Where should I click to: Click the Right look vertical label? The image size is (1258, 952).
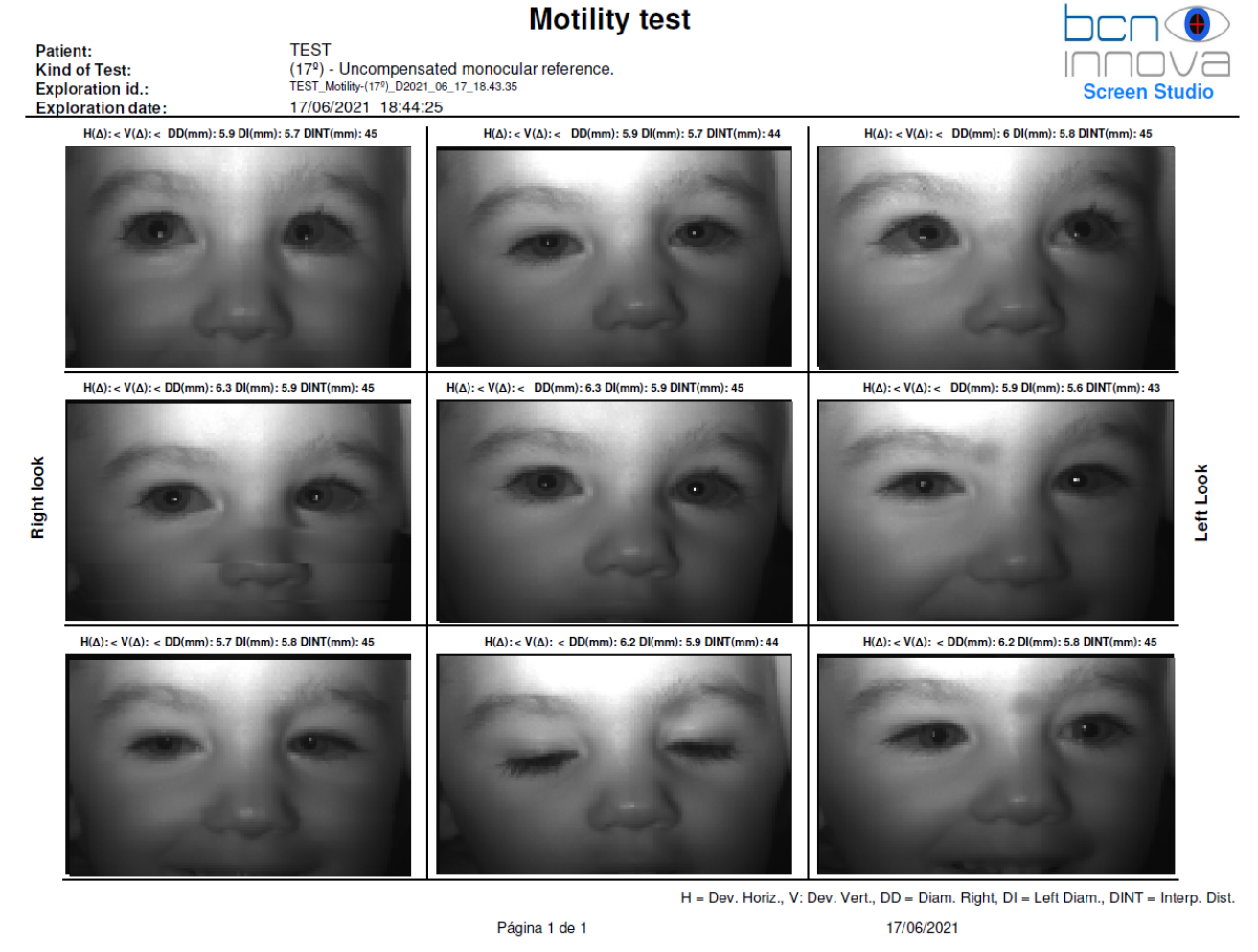[37, 497]
